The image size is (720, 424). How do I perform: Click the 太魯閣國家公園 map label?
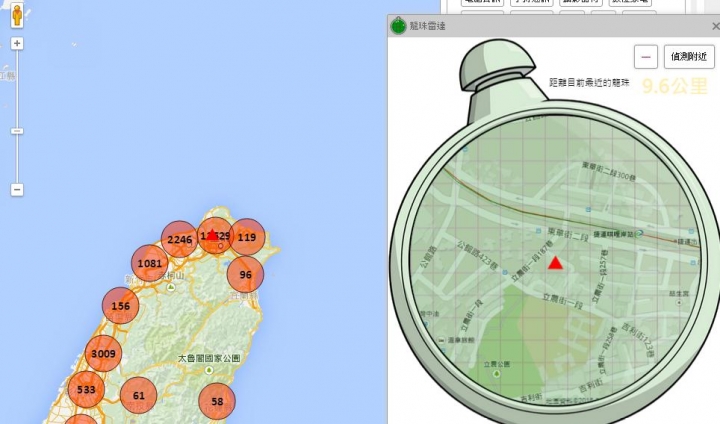pos(209,358)
